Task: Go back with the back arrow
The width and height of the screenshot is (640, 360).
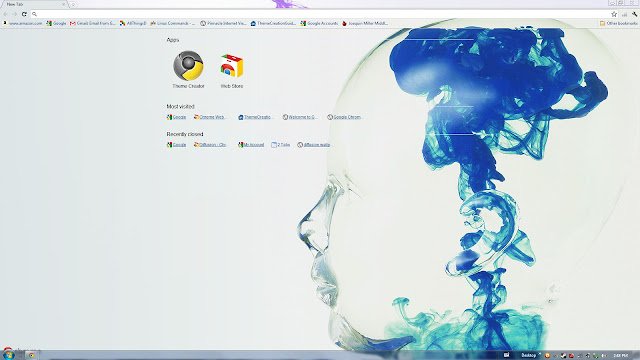Action: coord(5,14)
